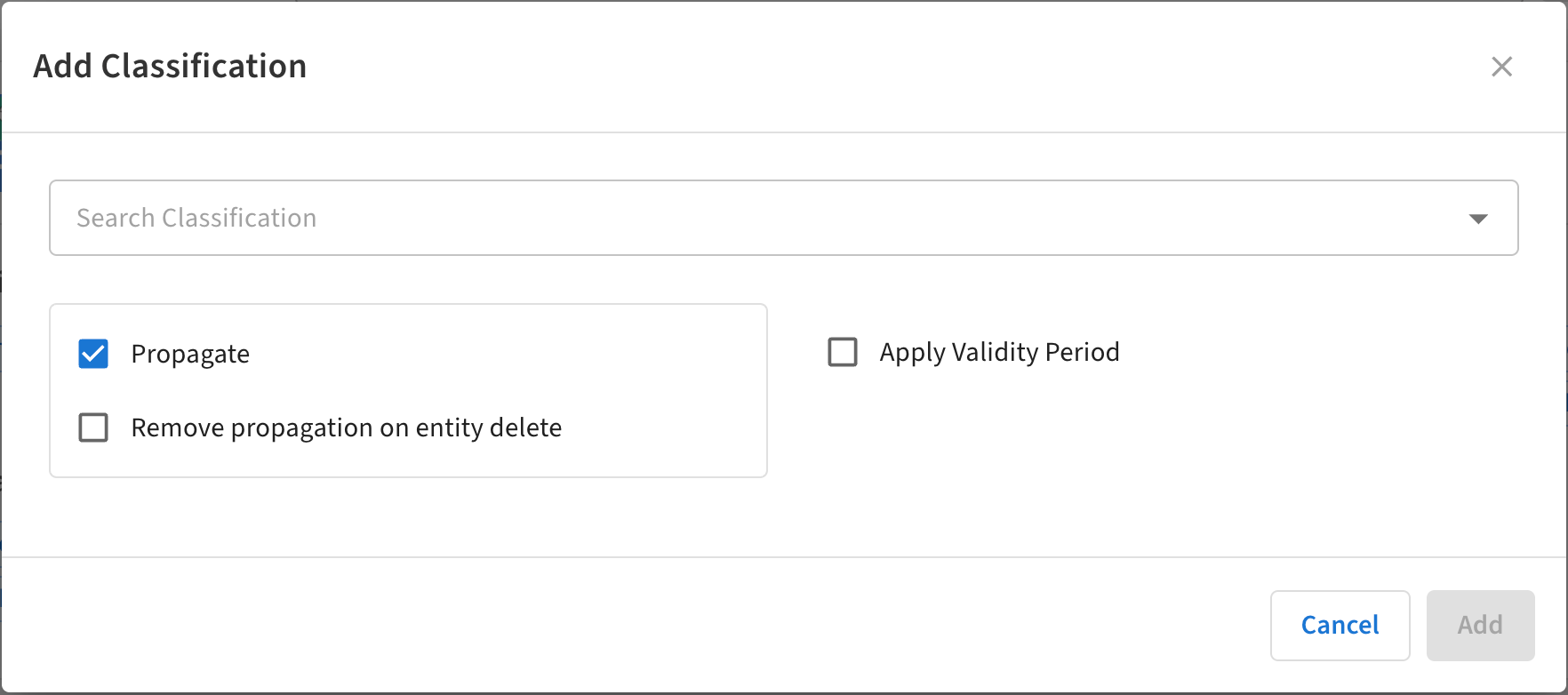1568x695 pixels.
Task: Click the empty square icon for Remove propagation
Action: tap(93, 427)
